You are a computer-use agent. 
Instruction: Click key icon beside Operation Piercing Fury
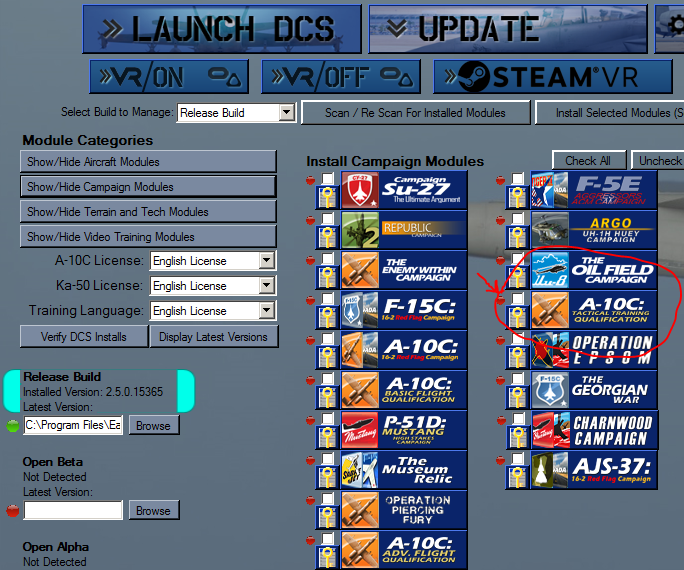[x=327, y=518]
